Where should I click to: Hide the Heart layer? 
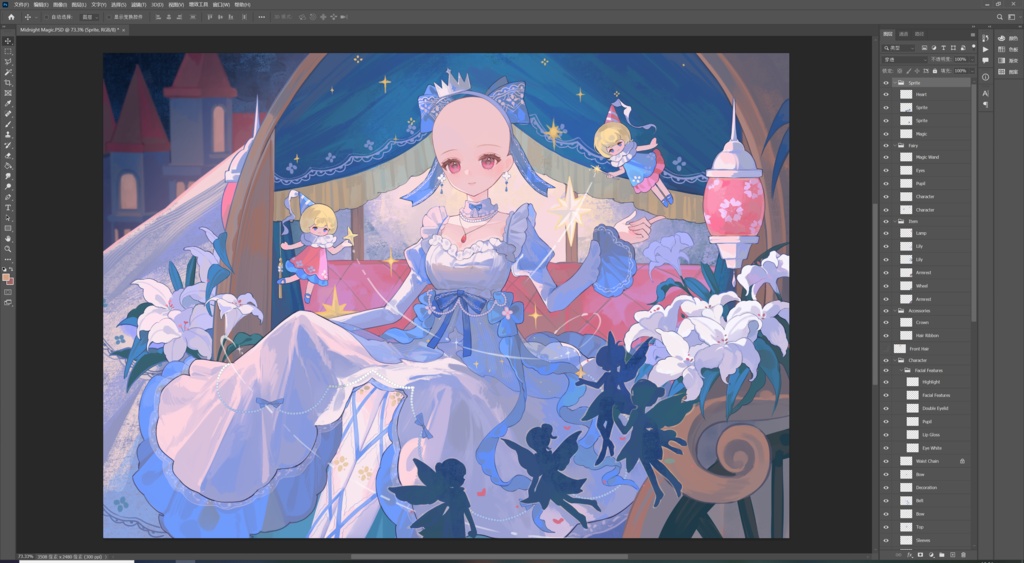click(886, 94)
